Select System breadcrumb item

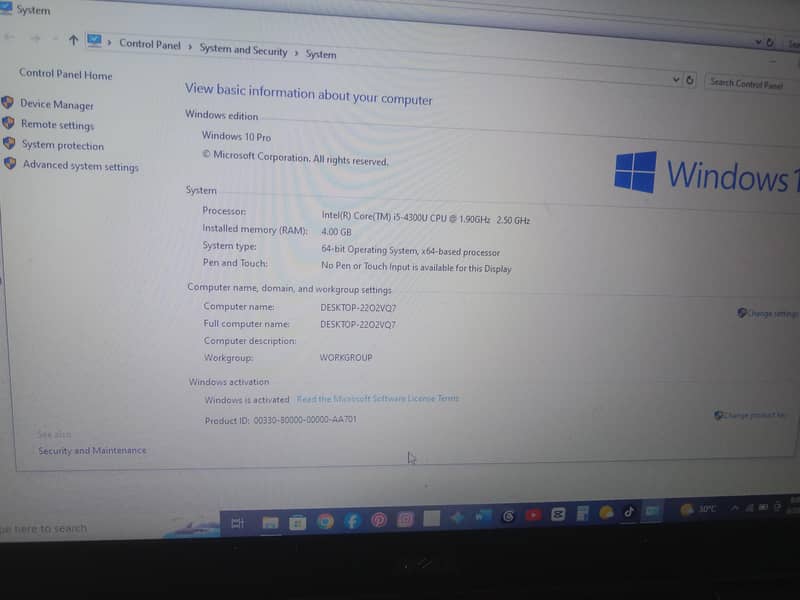coord(321,54)
